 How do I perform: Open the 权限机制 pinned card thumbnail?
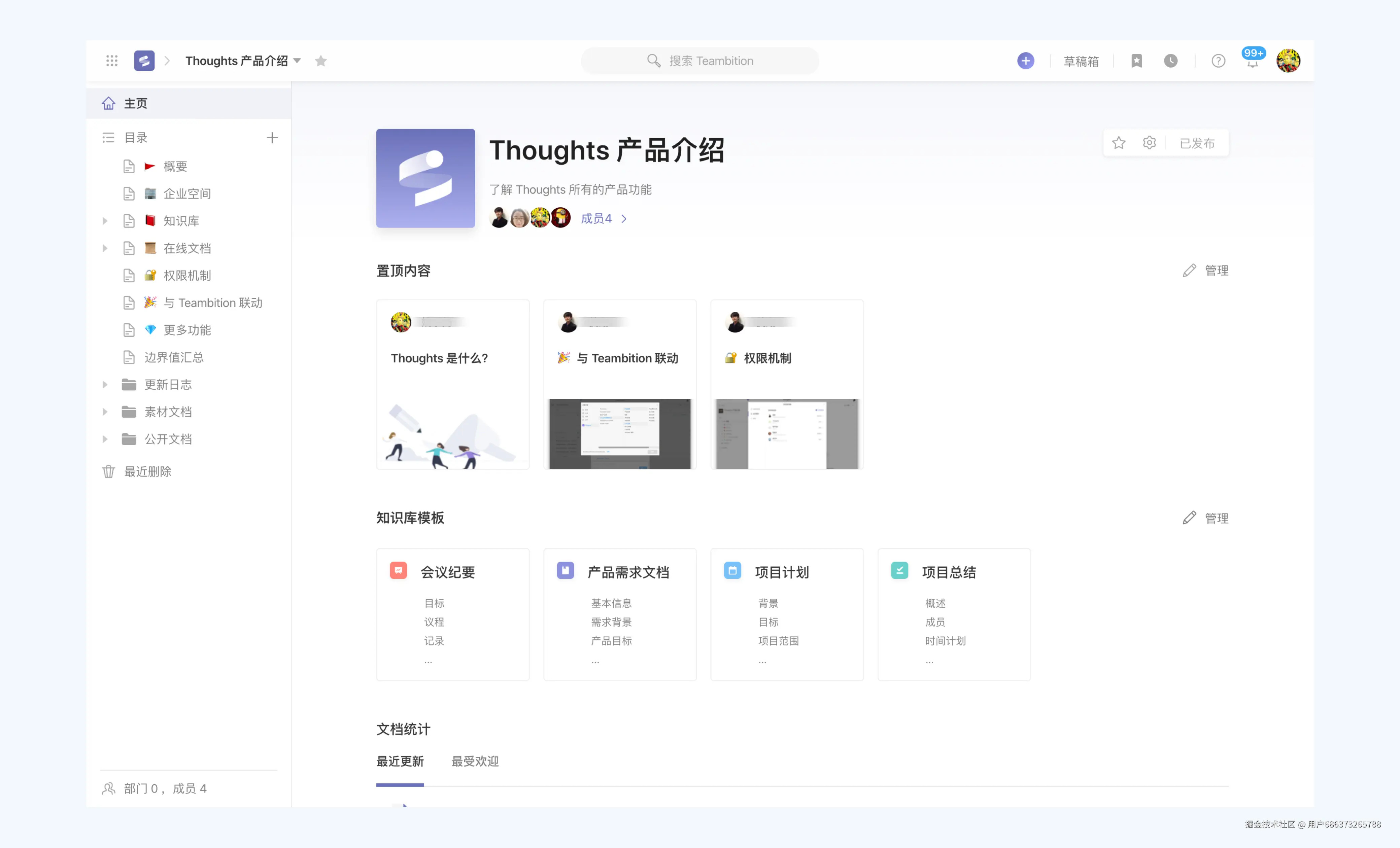click(786, 433)
